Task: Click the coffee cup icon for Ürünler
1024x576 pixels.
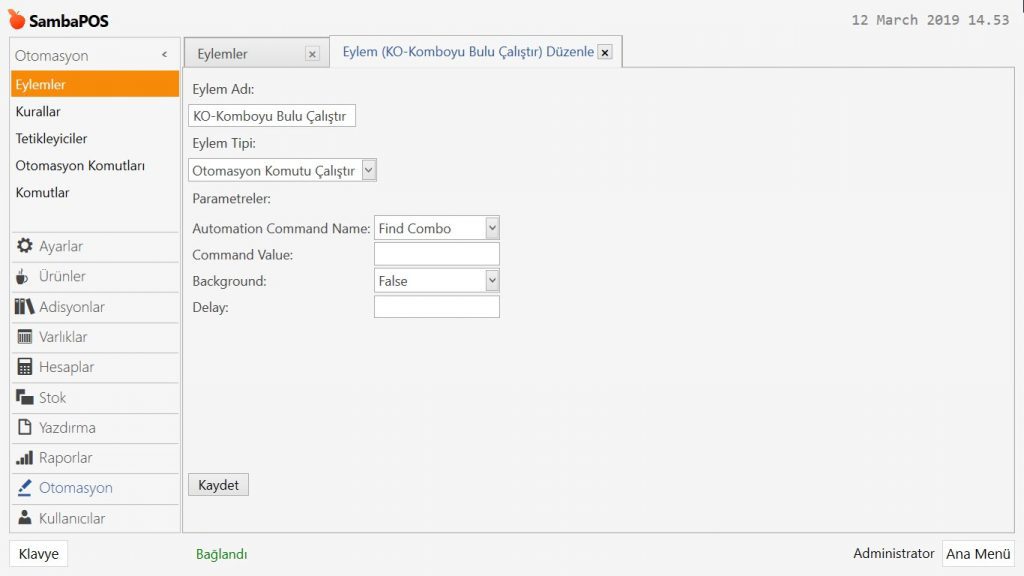Action: 24,277
